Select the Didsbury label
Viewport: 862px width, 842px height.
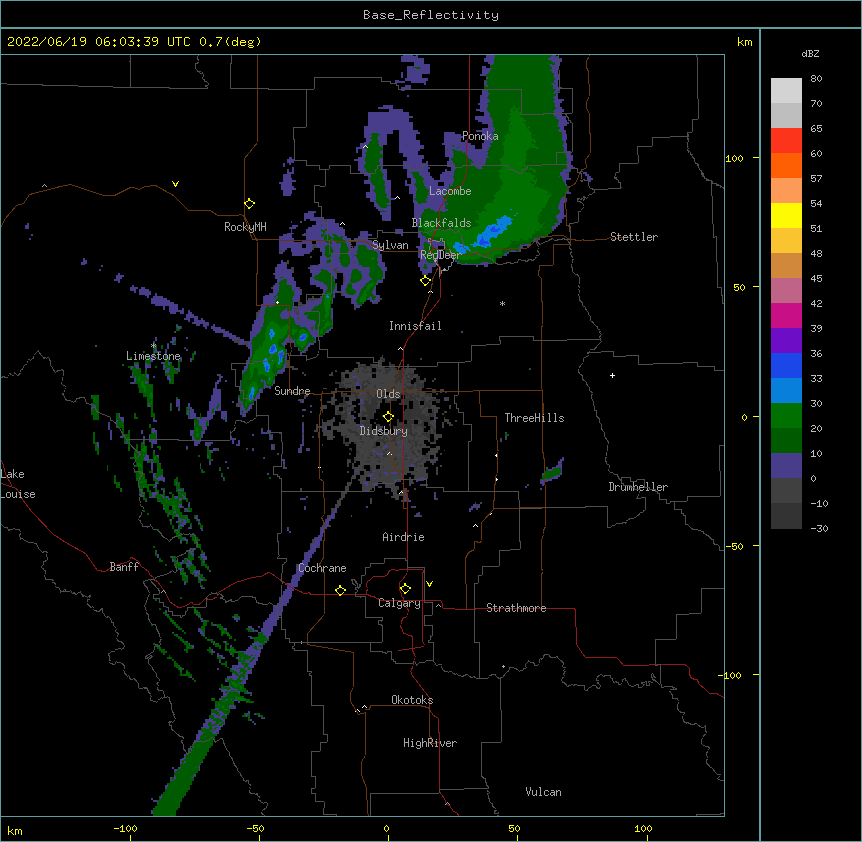(x=383, y=431)
